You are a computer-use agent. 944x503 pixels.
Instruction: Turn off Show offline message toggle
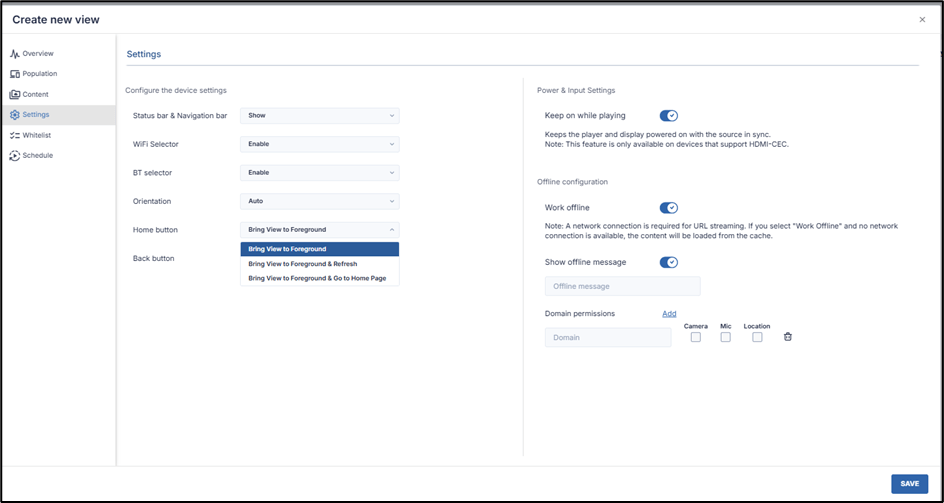click(669, 262)
